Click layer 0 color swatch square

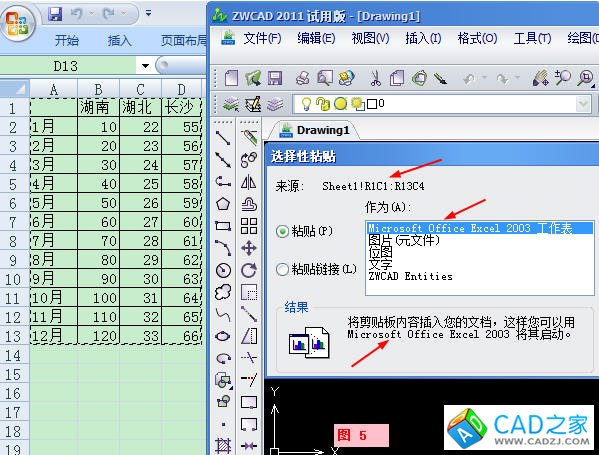click(371, 104)
